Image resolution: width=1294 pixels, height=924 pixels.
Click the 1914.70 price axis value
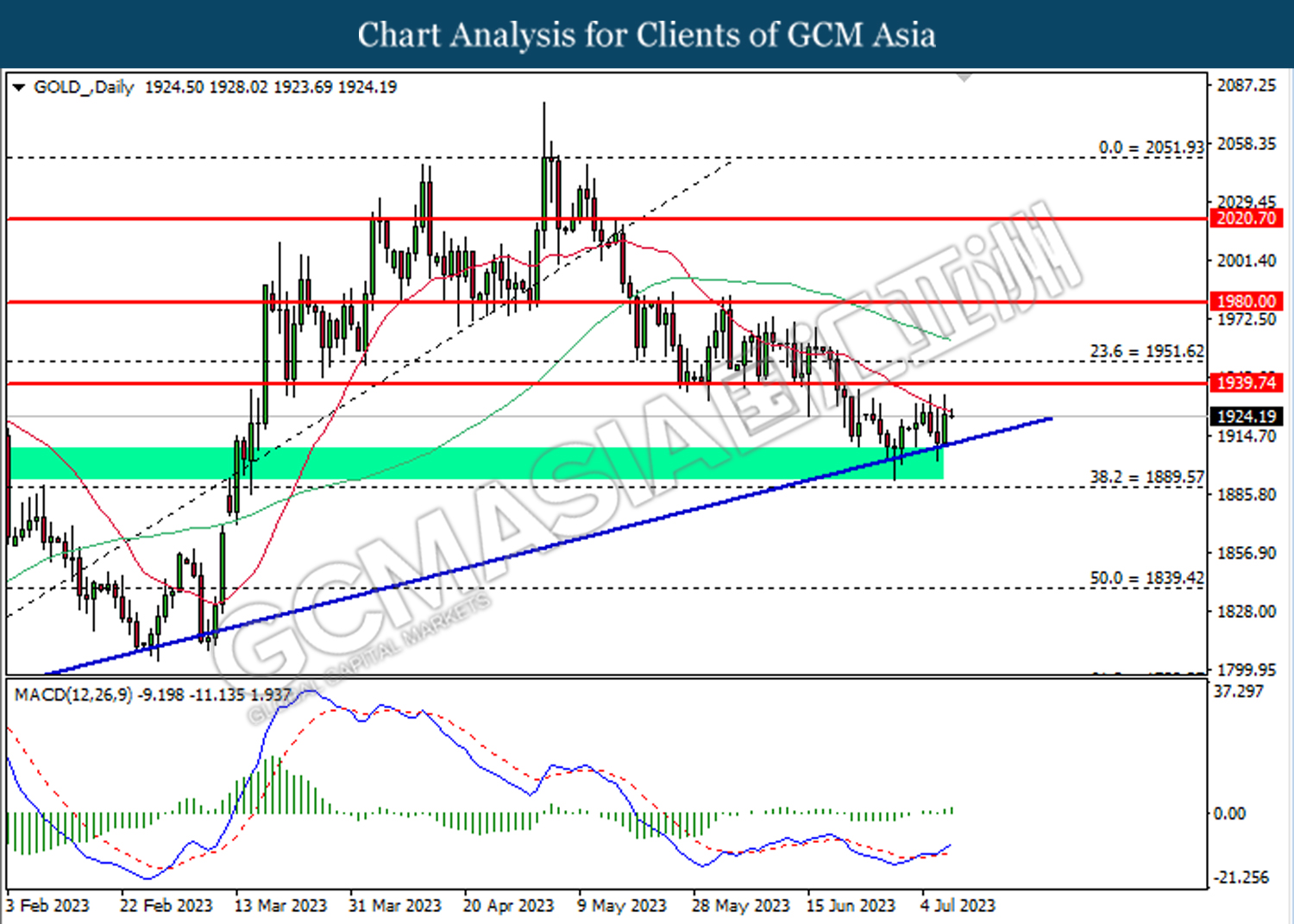[x=1246, y=437]
